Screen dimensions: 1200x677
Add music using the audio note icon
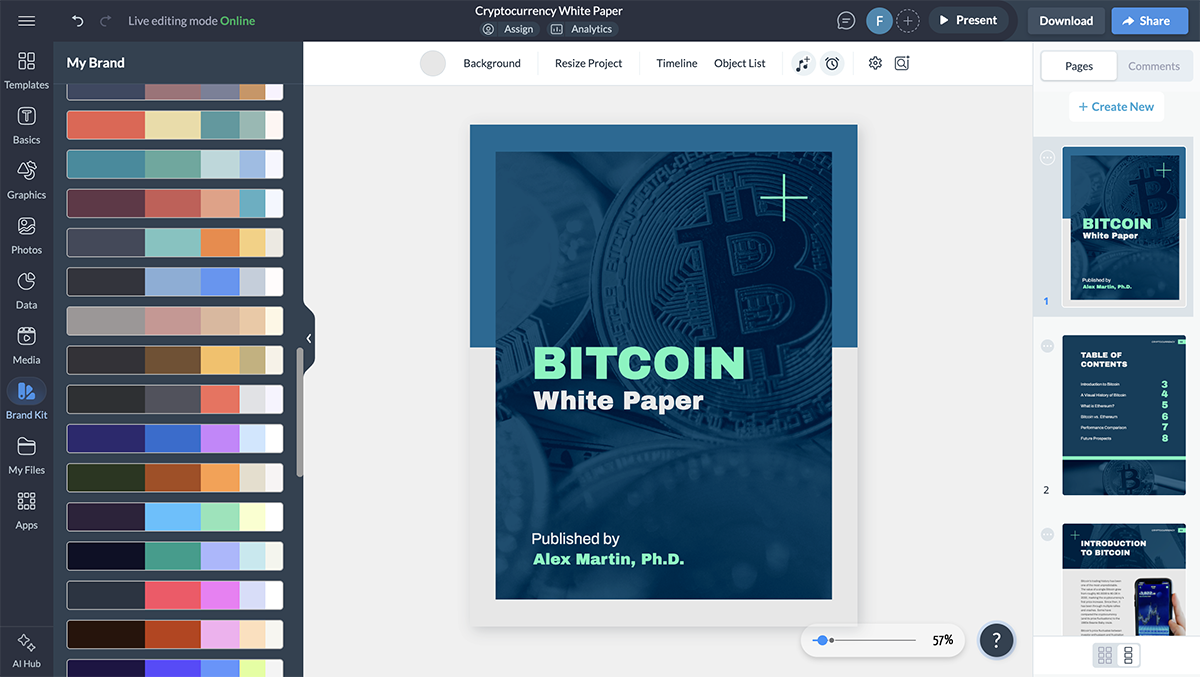pos(803,63)
